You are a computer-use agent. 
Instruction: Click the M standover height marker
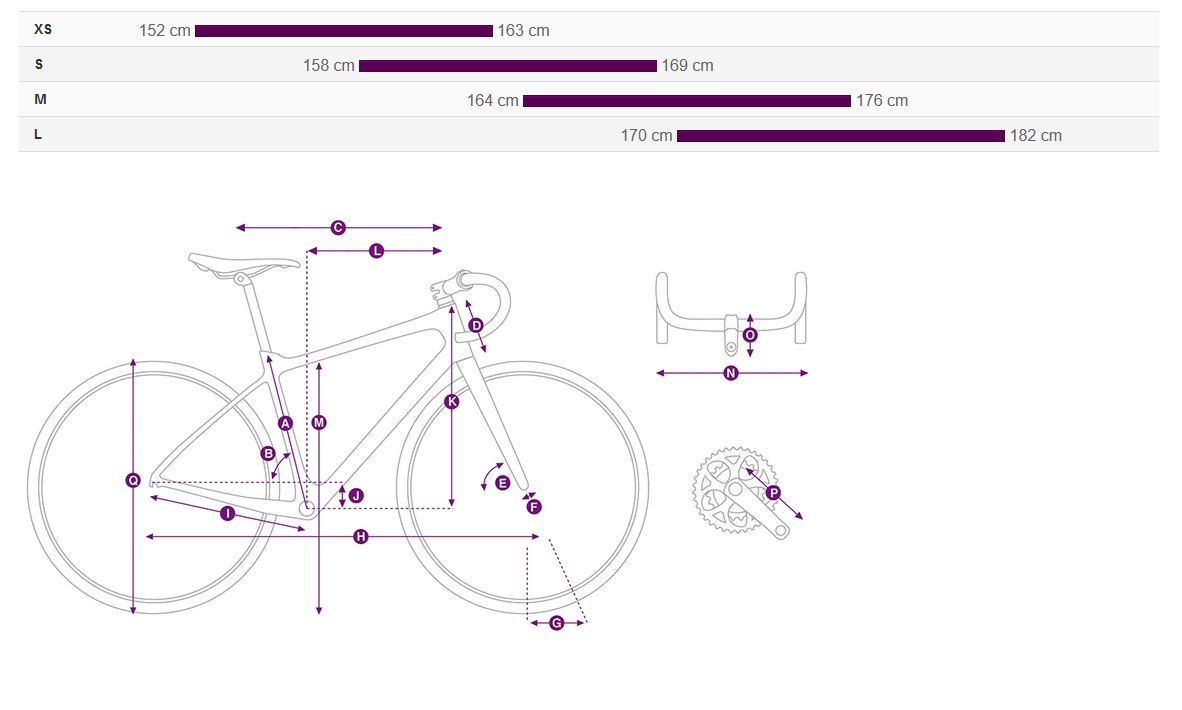(319, 423)
